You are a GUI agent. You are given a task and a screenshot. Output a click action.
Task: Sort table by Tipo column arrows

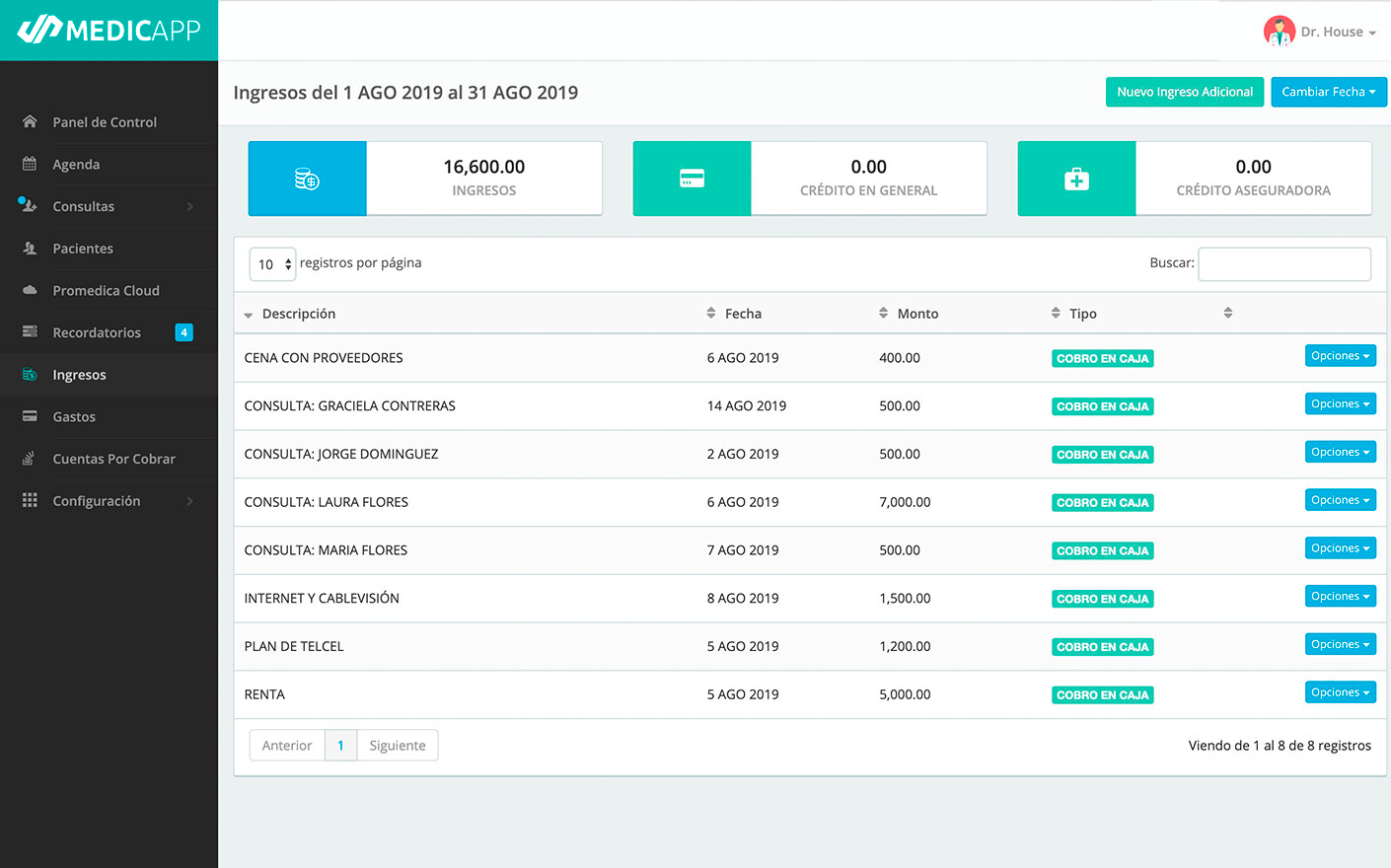[1057, 313]
